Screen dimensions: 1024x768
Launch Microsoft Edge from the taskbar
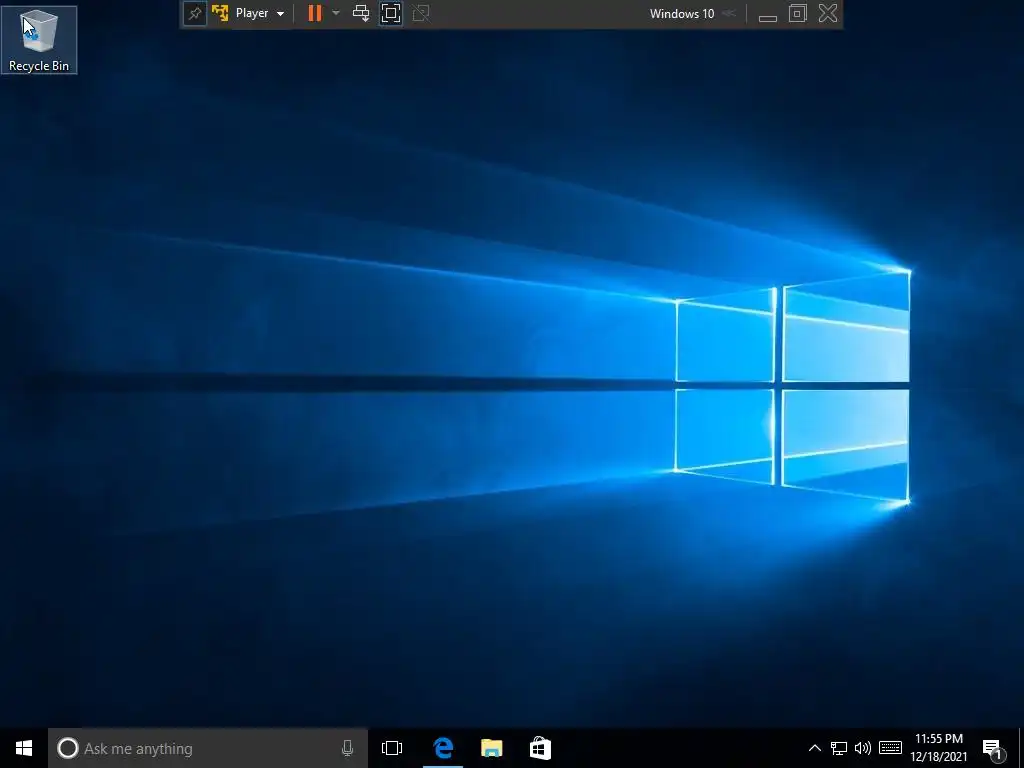point(443,748)
